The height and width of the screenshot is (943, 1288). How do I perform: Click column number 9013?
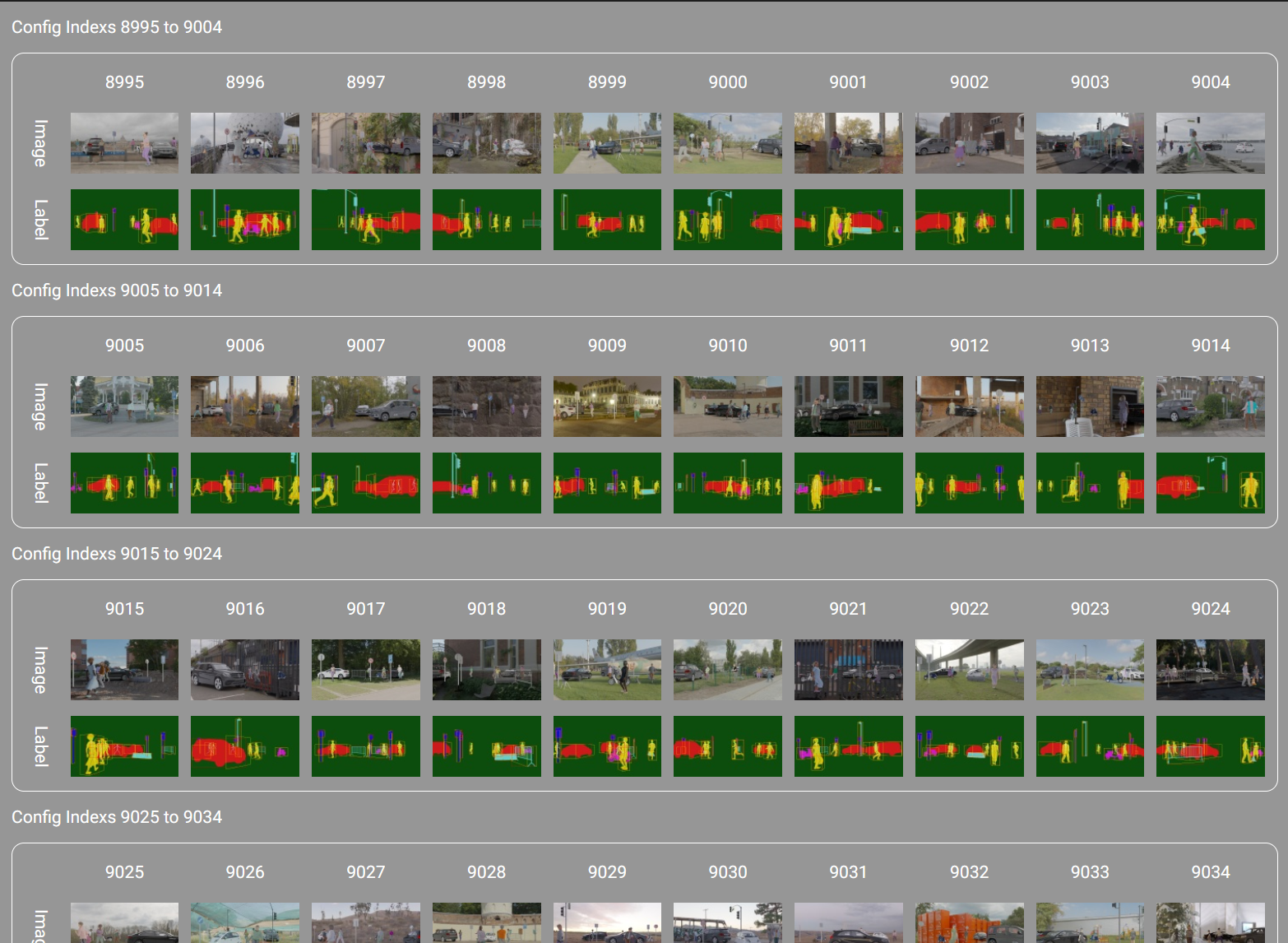(x=1090, y=346)
